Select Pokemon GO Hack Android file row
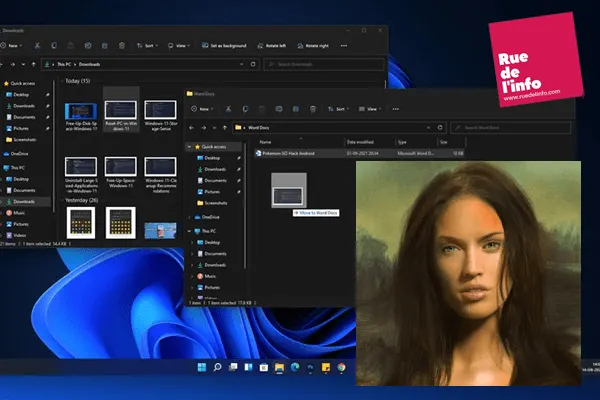This screenshot has height=400, width=600. [359, 153]
